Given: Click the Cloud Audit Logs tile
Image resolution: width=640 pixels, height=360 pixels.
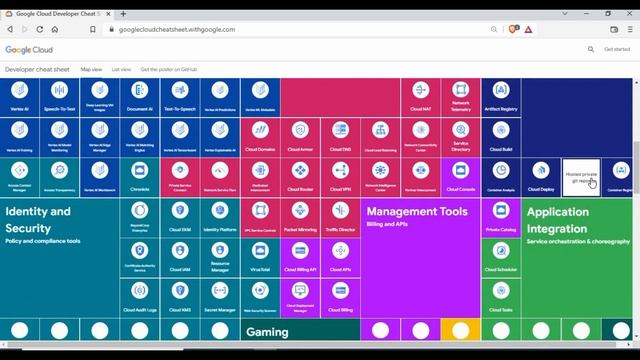Looking at the screenshot, I should [x=140, y=298].
